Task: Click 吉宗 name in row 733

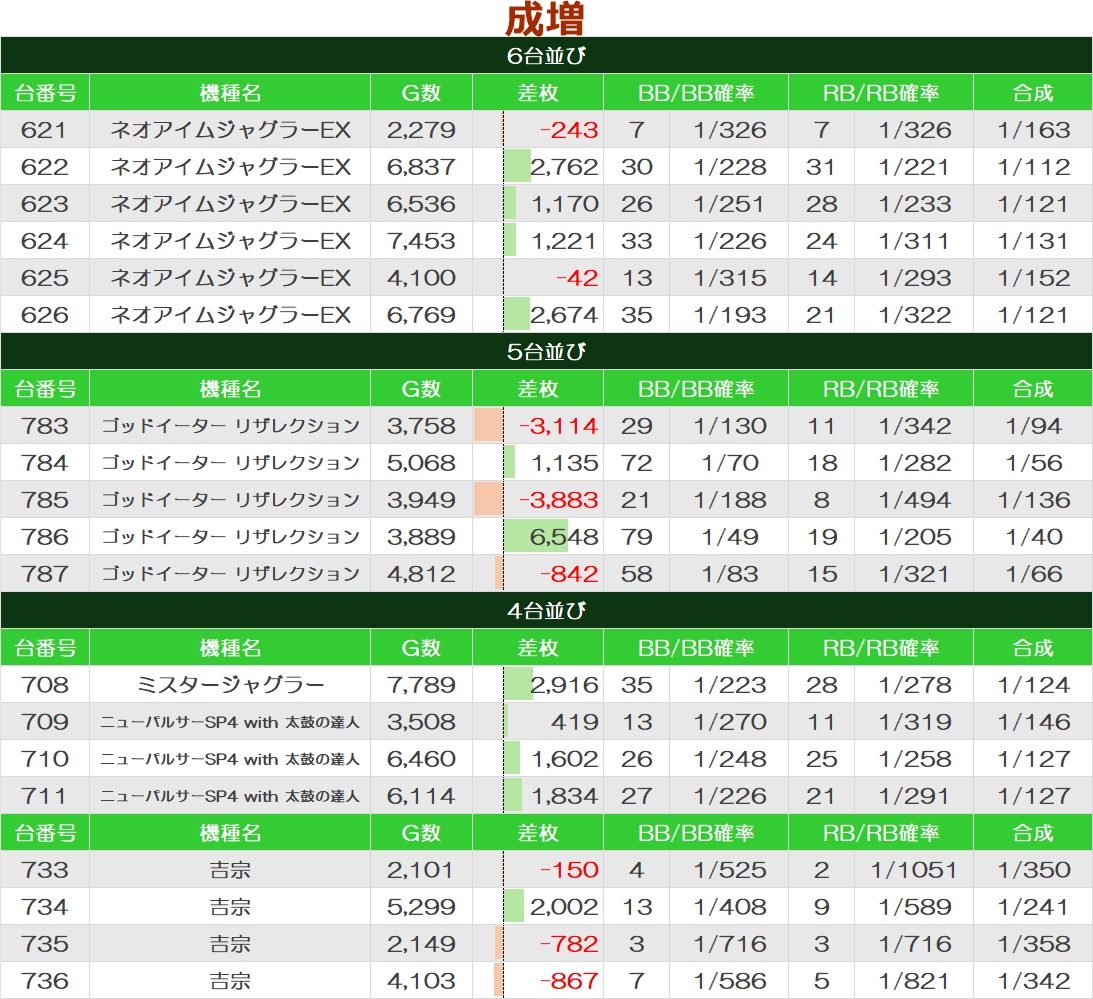Action: (x=230, y=869)
